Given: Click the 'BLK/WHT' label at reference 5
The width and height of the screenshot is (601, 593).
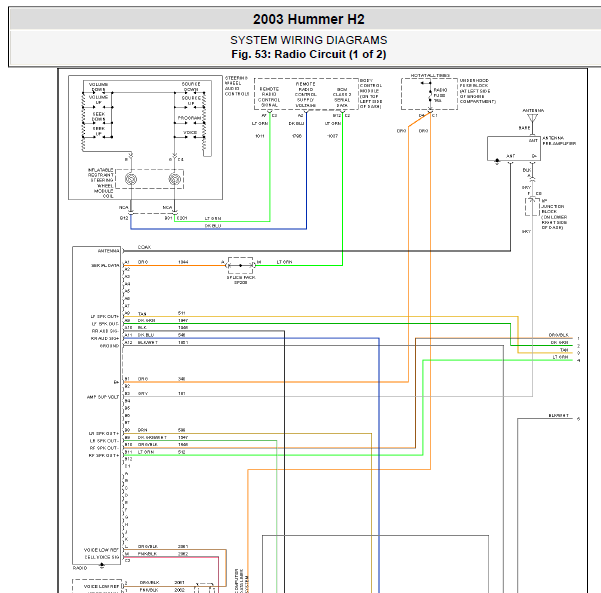Looking at the screenshot, I should click(x=558, y=416).
